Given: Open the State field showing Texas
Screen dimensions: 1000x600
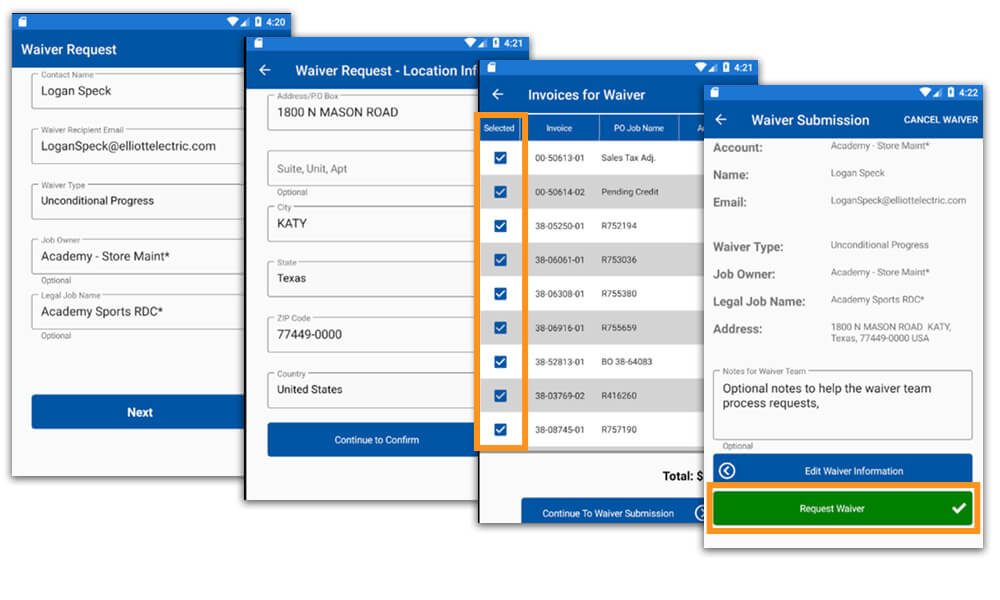Looking at the screenshot, I should 370,278.
